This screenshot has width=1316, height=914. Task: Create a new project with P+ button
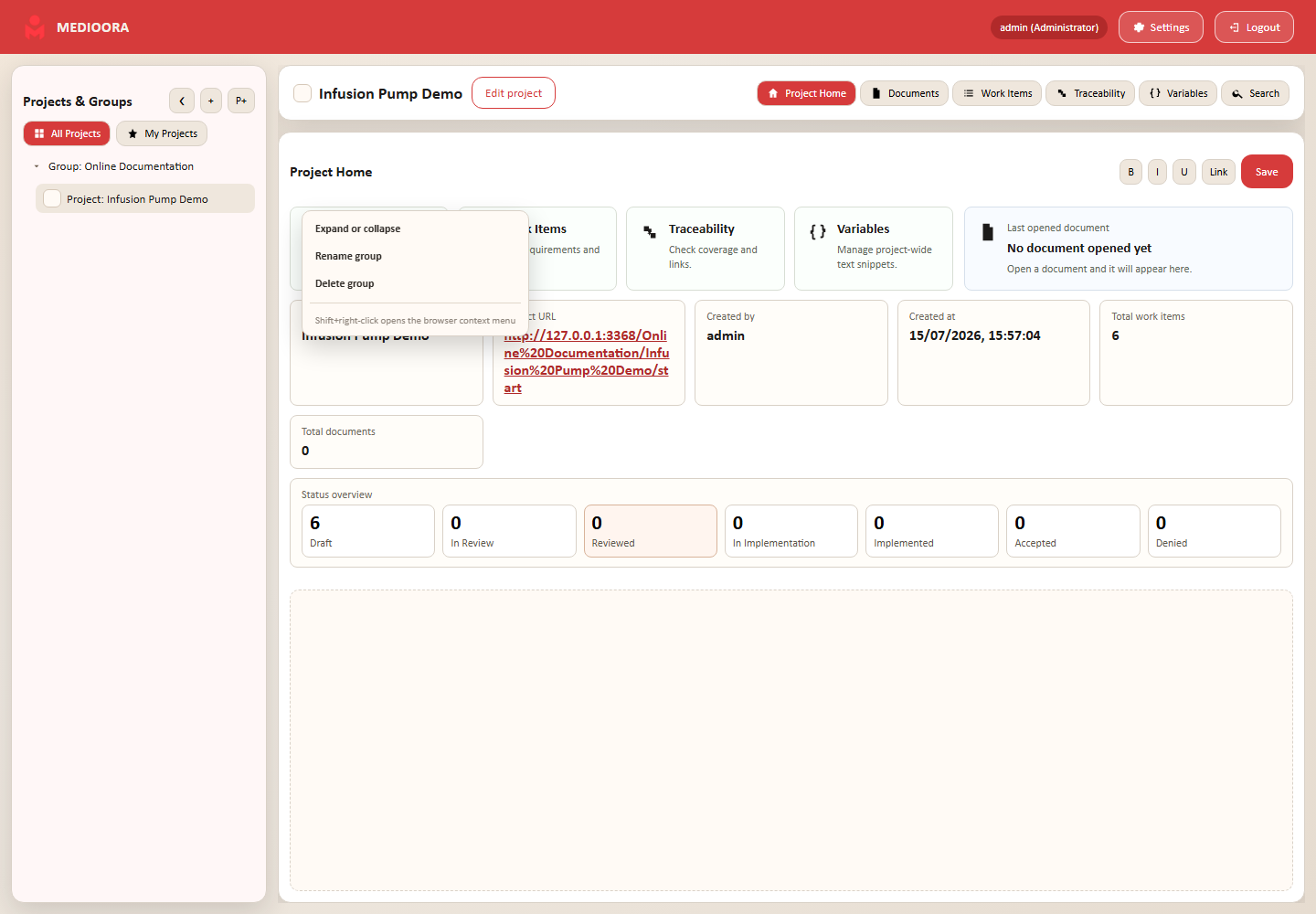241,101
